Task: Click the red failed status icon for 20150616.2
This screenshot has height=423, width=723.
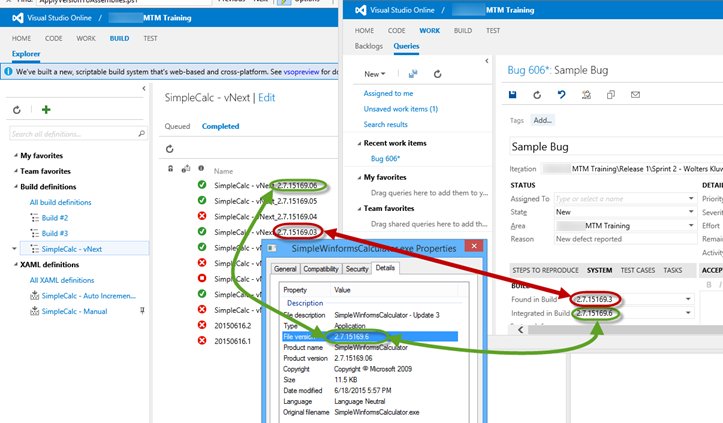Action: coord(202,325)
